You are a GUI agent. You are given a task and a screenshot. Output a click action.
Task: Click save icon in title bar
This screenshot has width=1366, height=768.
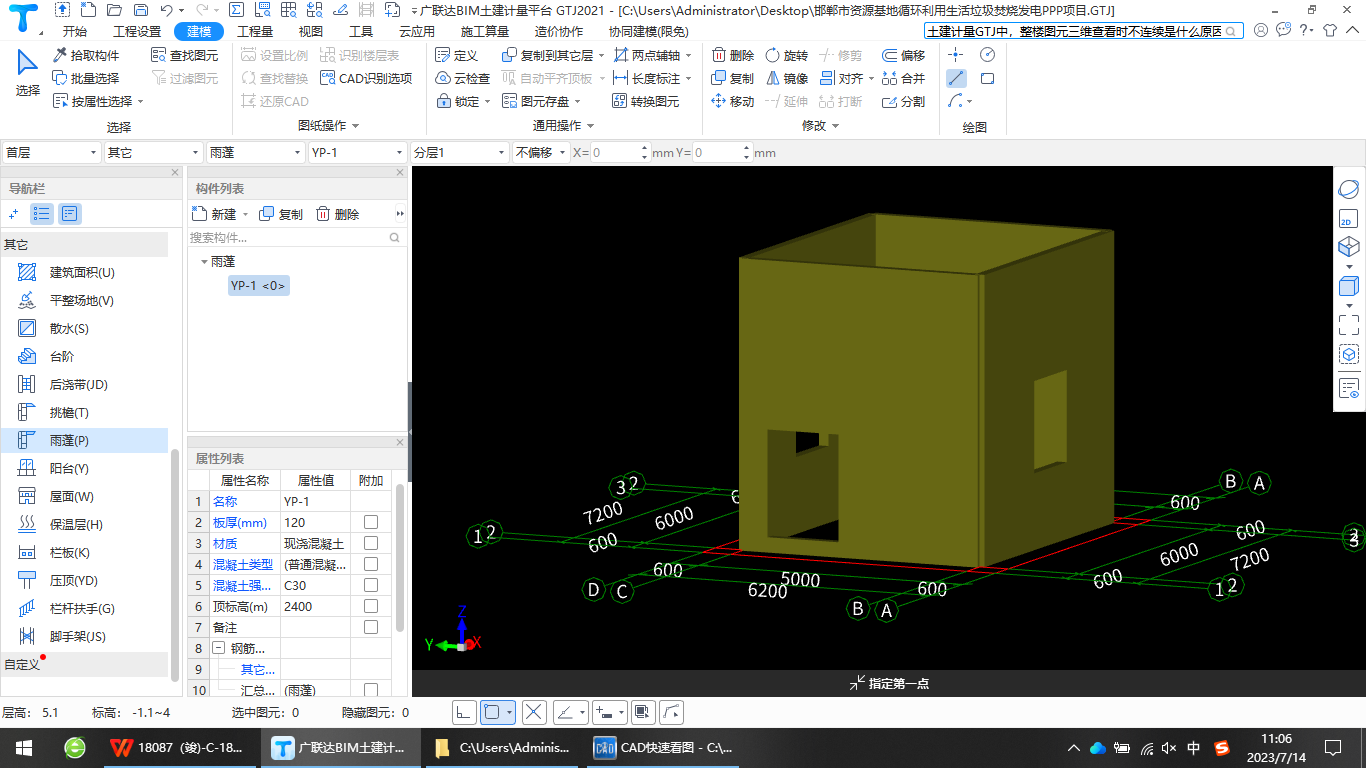click(x=139, y=10)
